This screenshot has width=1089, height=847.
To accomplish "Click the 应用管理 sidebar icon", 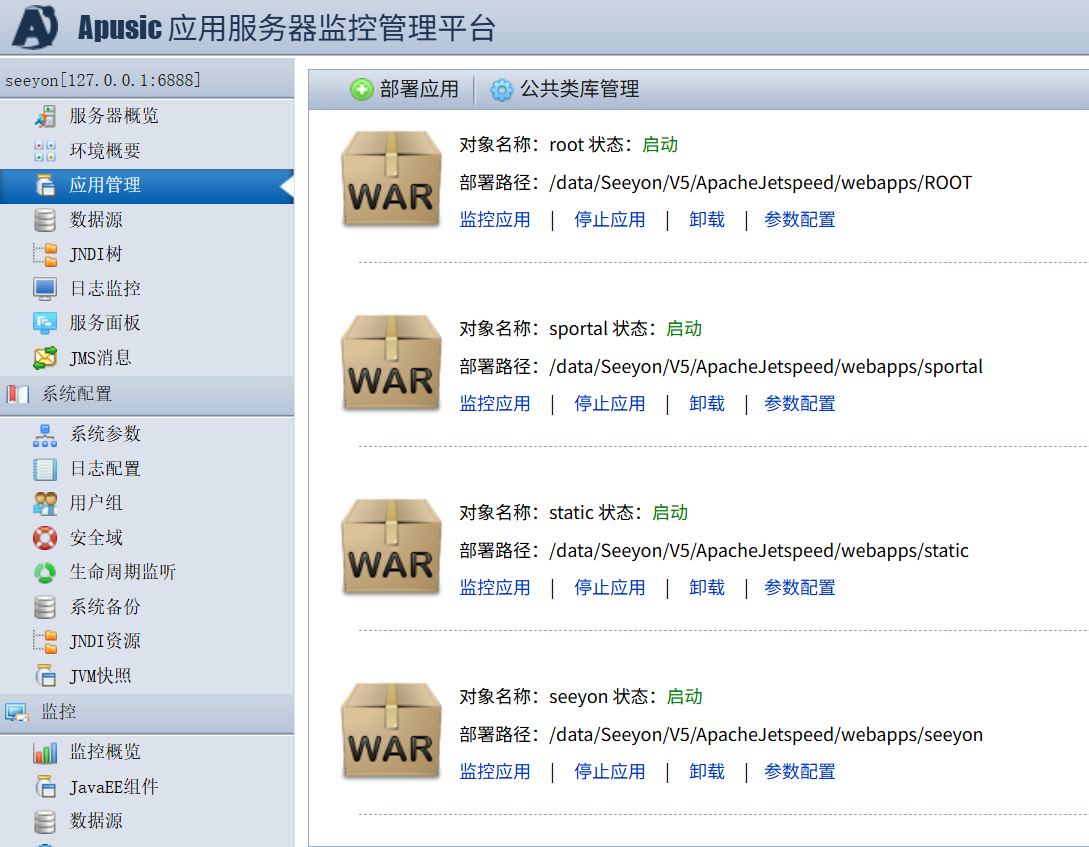I will [45, 185].
